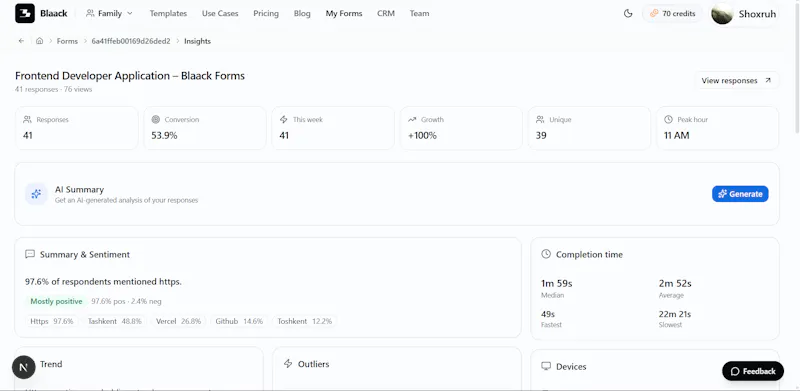Select the Https 97.6% keyword chip
Screen dimensions: 800x391
point(52,322)
